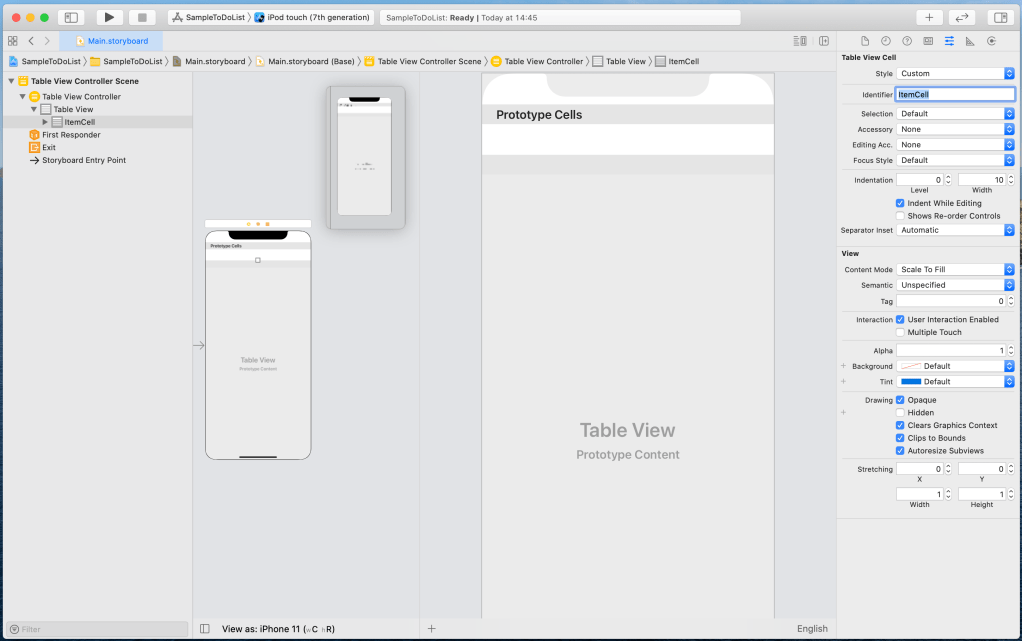Switch to the Identity inspector

pyautogui.click(x=928, y=41)
